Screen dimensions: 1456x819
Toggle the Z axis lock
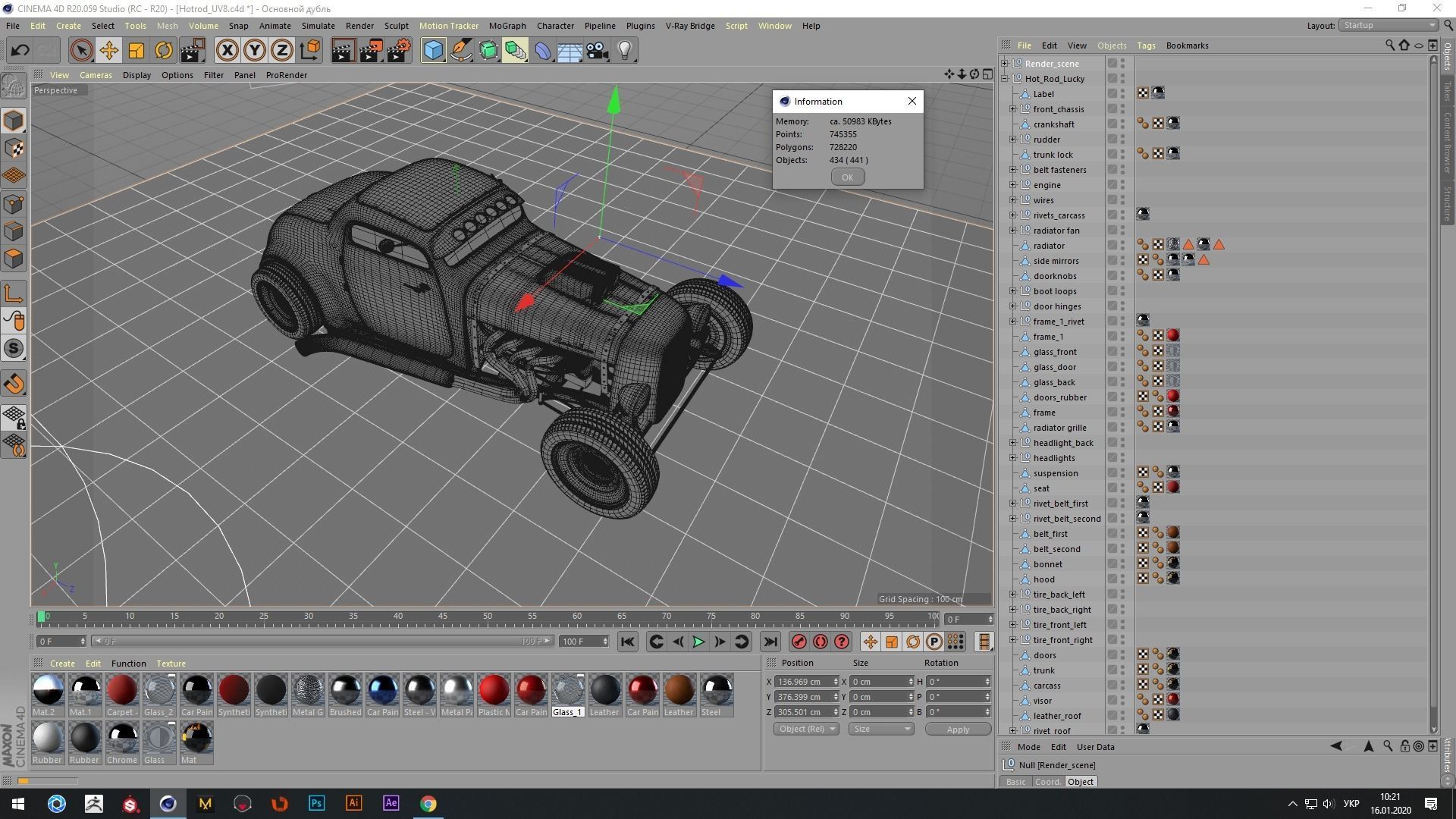282,51
